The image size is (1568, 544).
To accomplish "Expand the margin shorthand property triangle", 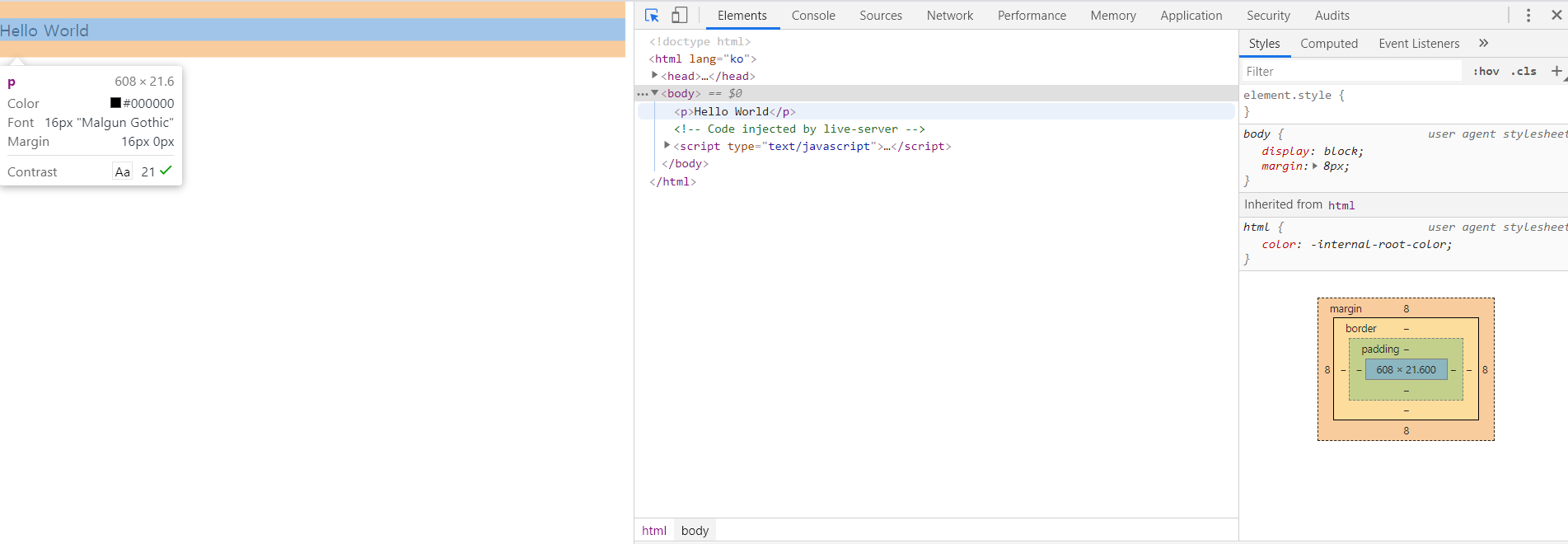I will click(1315, 166).
